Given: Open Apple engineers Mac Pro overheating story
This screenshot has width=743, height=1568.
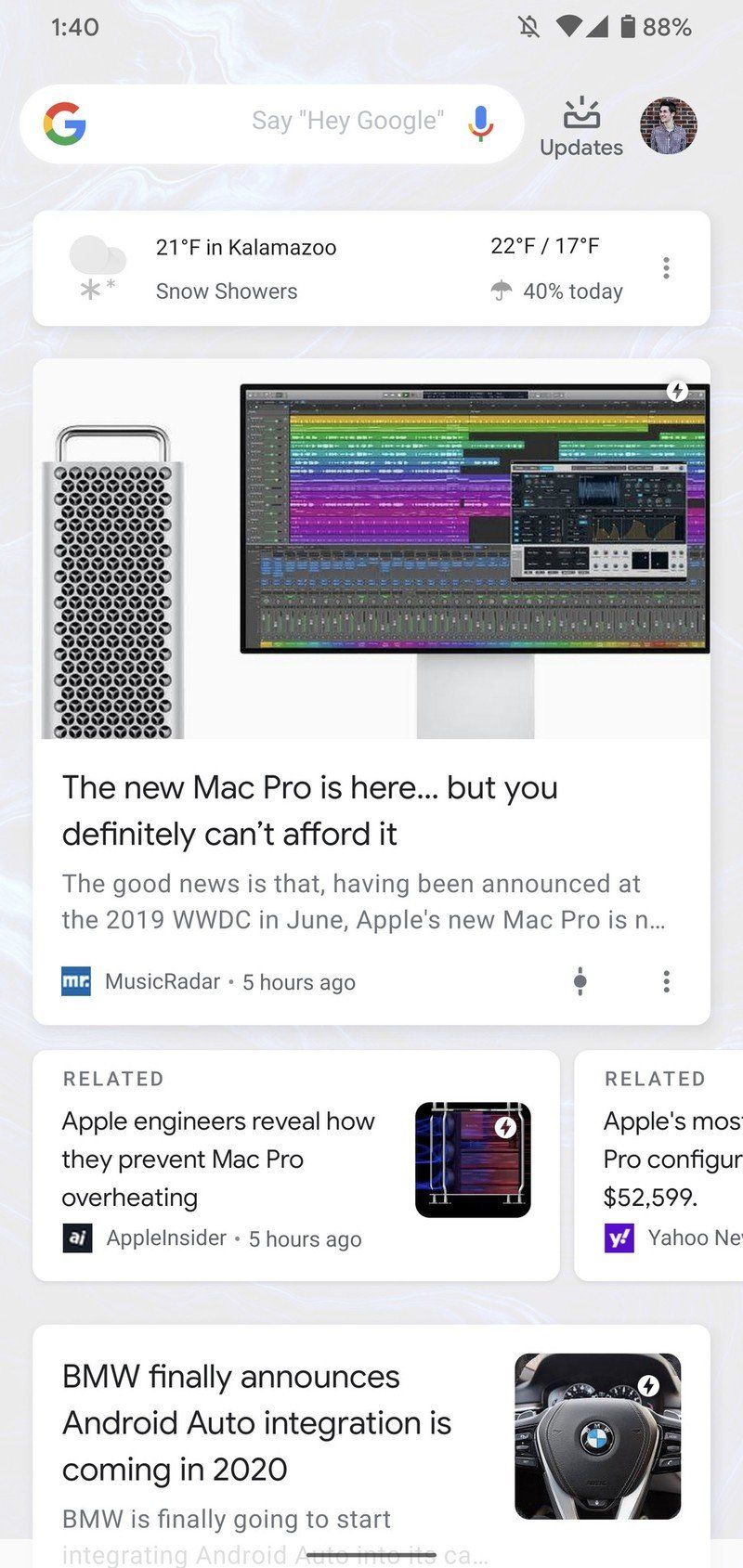Looking at the screenshot, I should pyautogui.click(x=218, y=1159).
